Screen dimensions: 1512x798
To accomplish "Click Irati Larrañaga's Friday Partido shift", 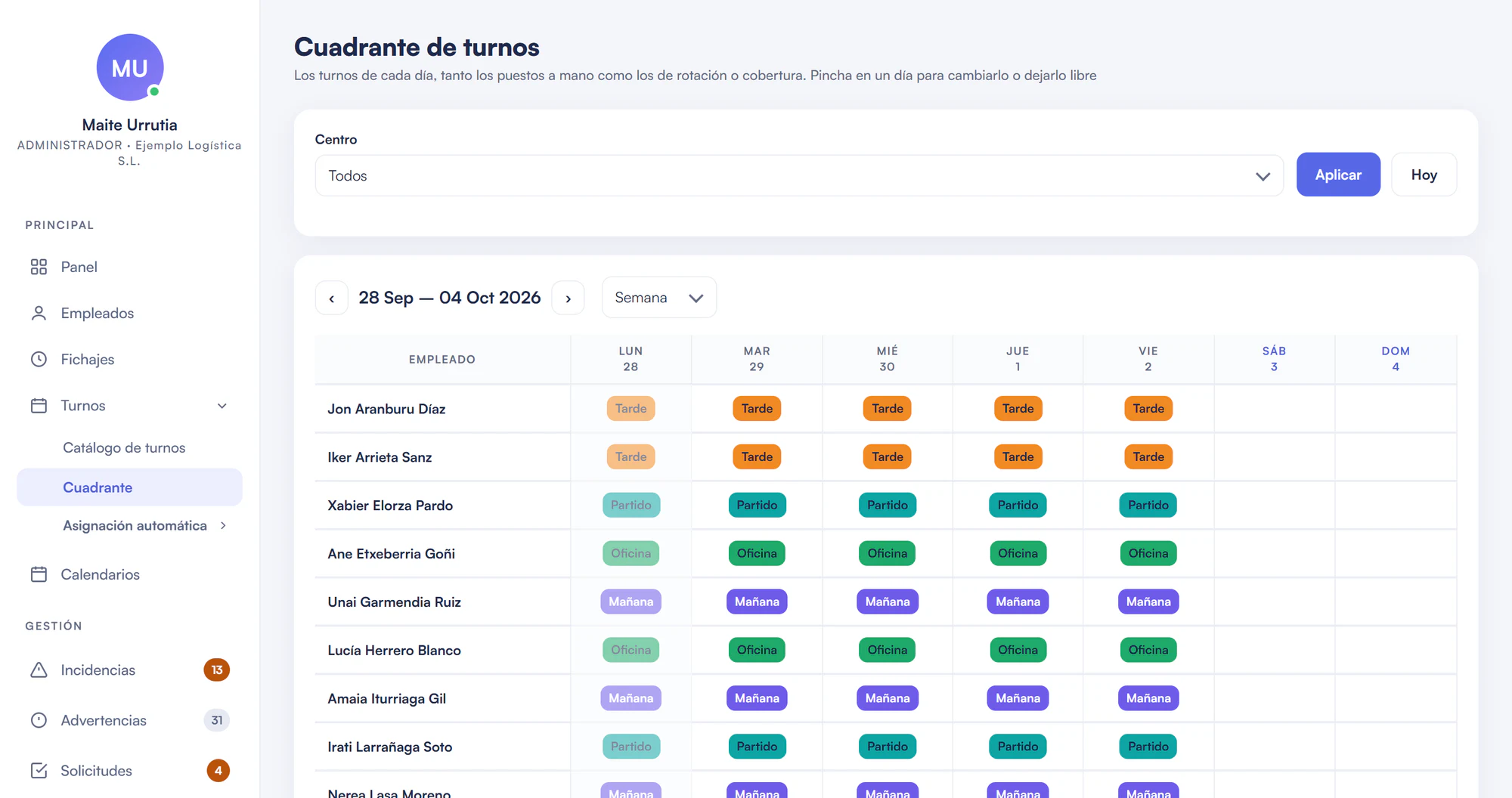I will coord(1148,747).
